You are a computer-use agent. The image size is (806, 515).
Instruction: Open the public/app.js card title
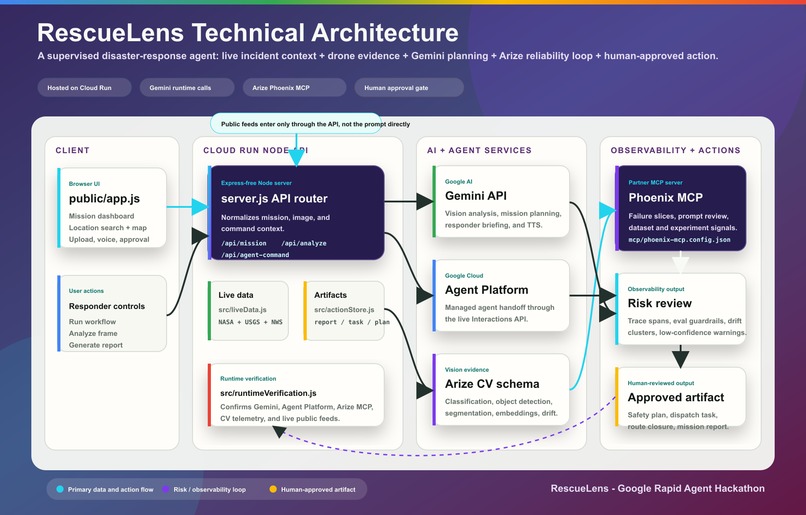tap(104, 198)
